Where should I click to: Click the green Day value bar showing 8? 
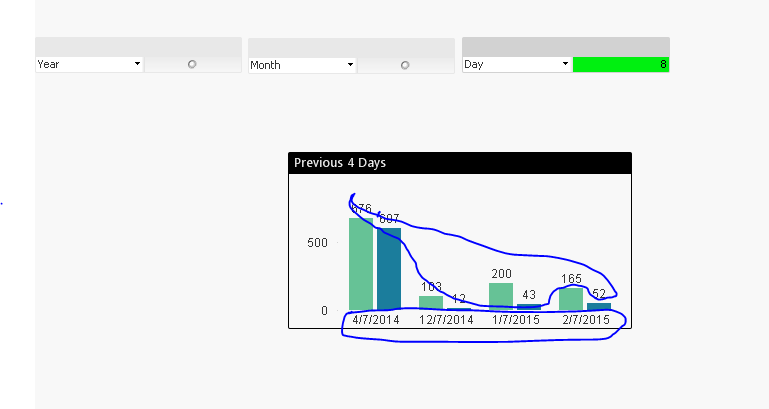click(x=620, y=64)
